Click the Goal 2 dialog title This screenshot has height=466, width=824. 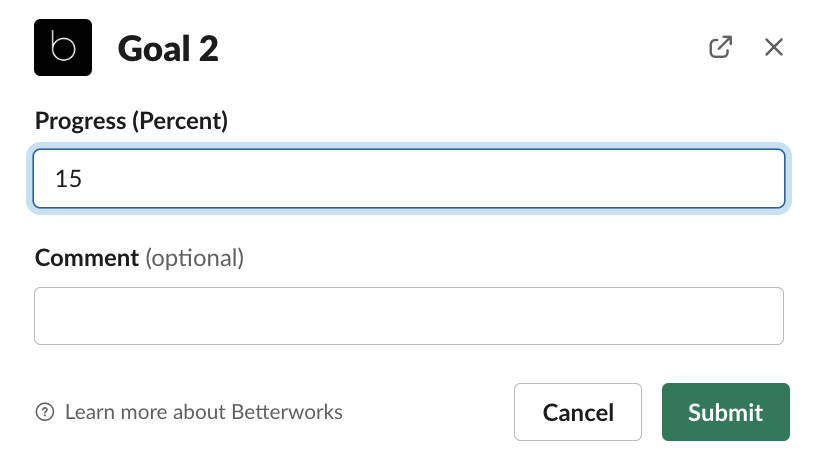[168, 49]
